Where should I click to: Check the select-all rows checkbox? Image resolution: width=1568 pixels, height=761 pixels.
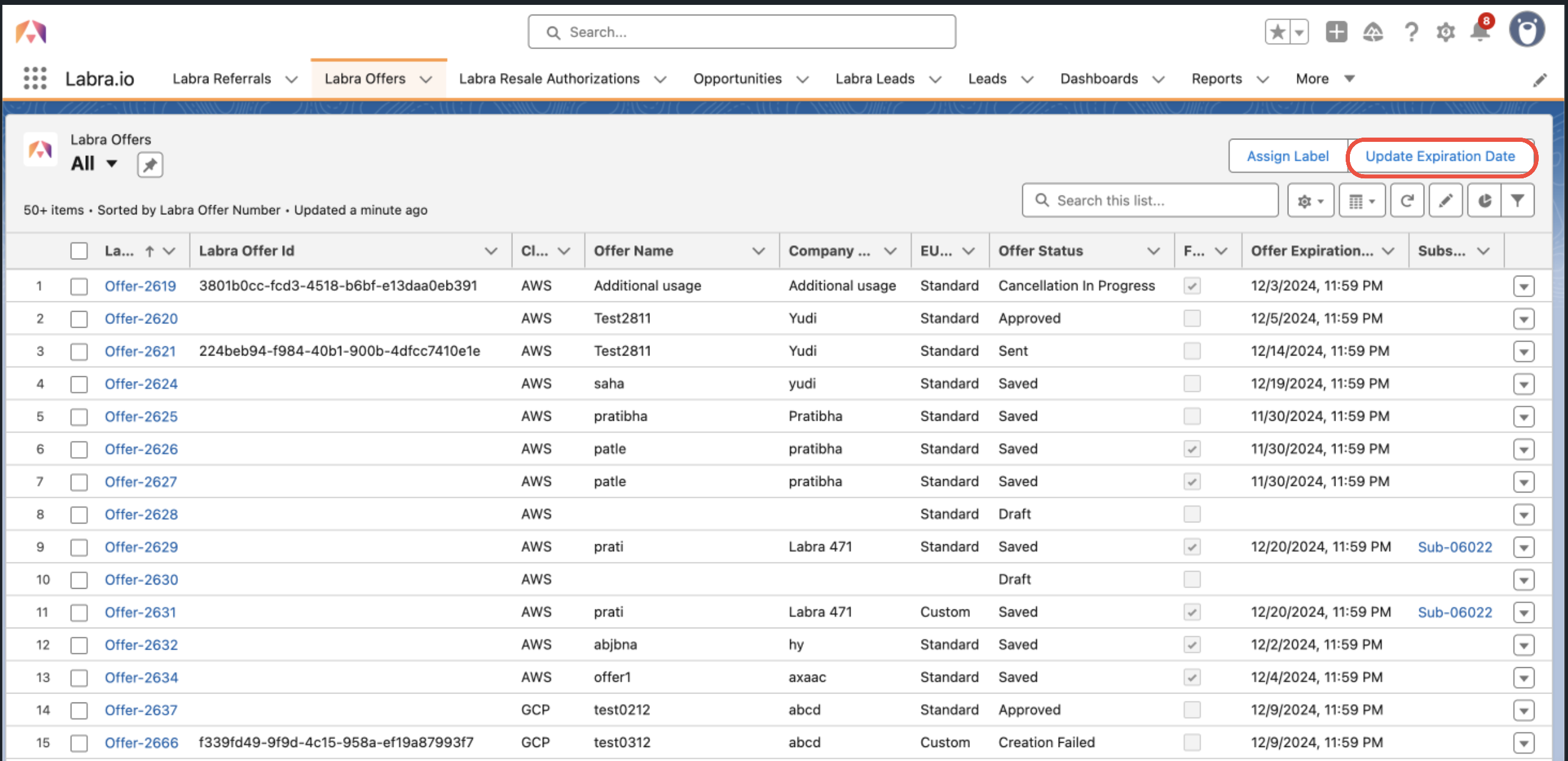click(x=79, y=251)
